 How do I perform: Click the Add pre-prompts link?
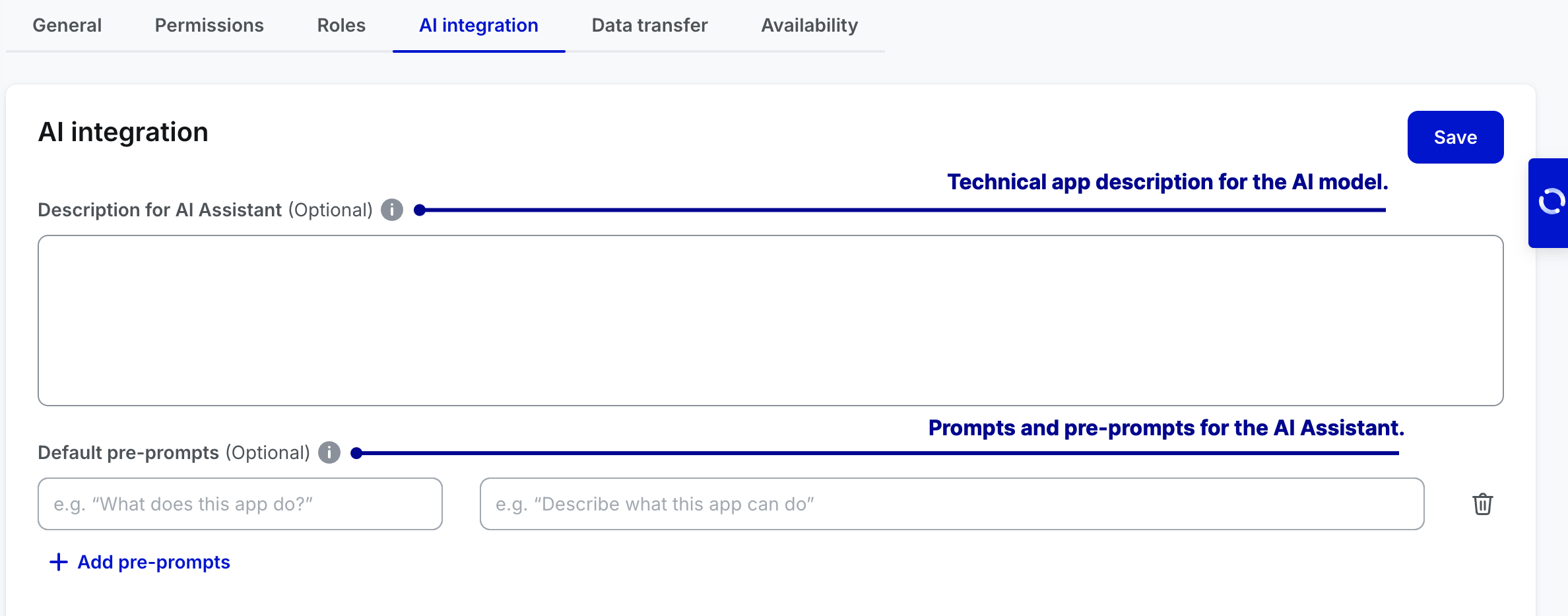pos(154,562)
